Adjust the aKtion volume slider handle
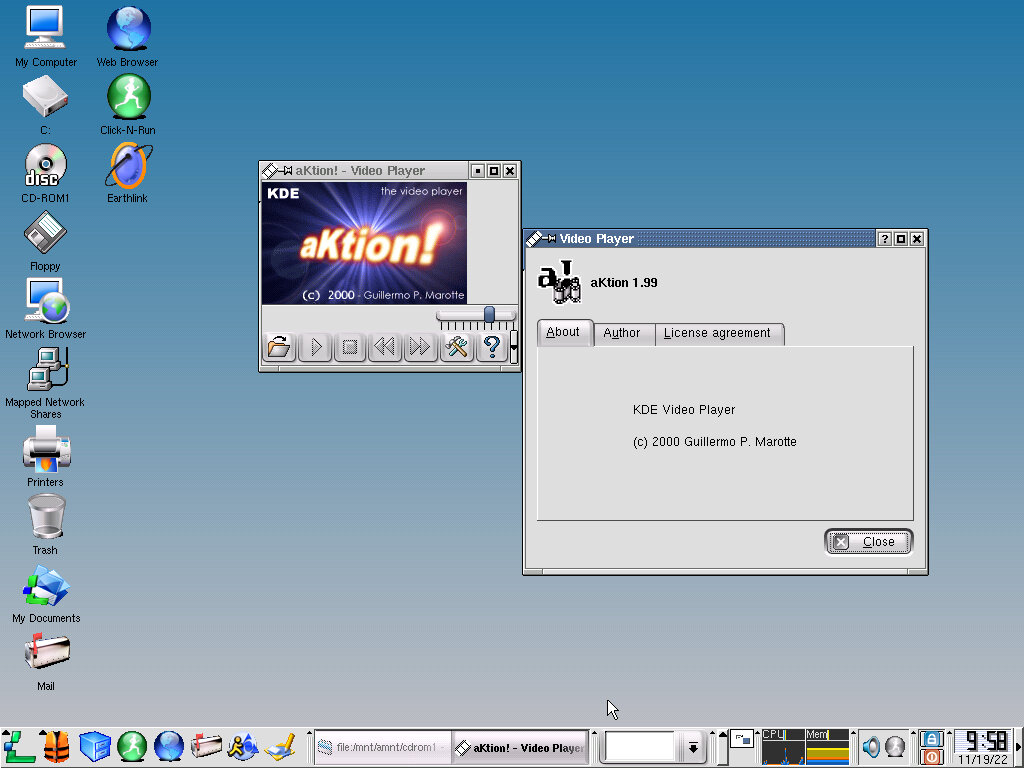 pyautogui.click(x=489, y=315)
